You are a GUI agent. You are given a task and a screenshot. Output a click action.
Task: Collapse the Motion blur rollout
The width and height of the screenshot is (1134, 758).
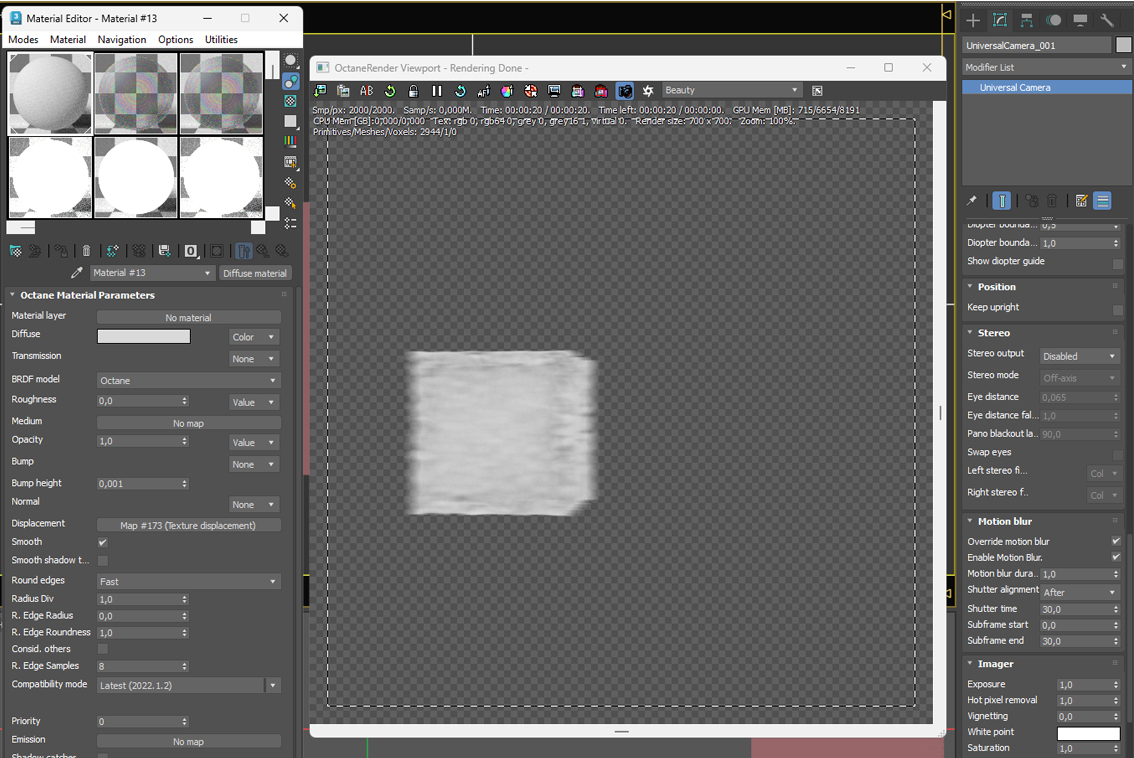[1004, 521]
